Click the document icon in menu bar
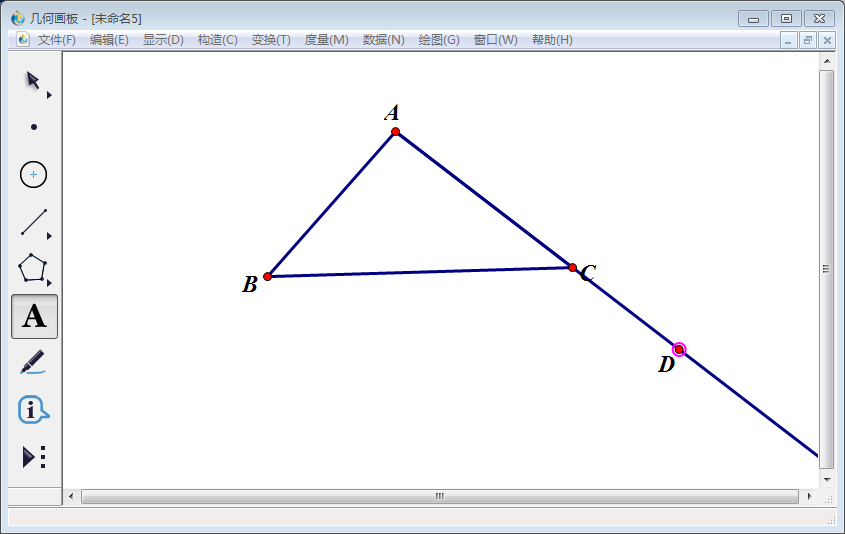845x534 pixels. 23,39
